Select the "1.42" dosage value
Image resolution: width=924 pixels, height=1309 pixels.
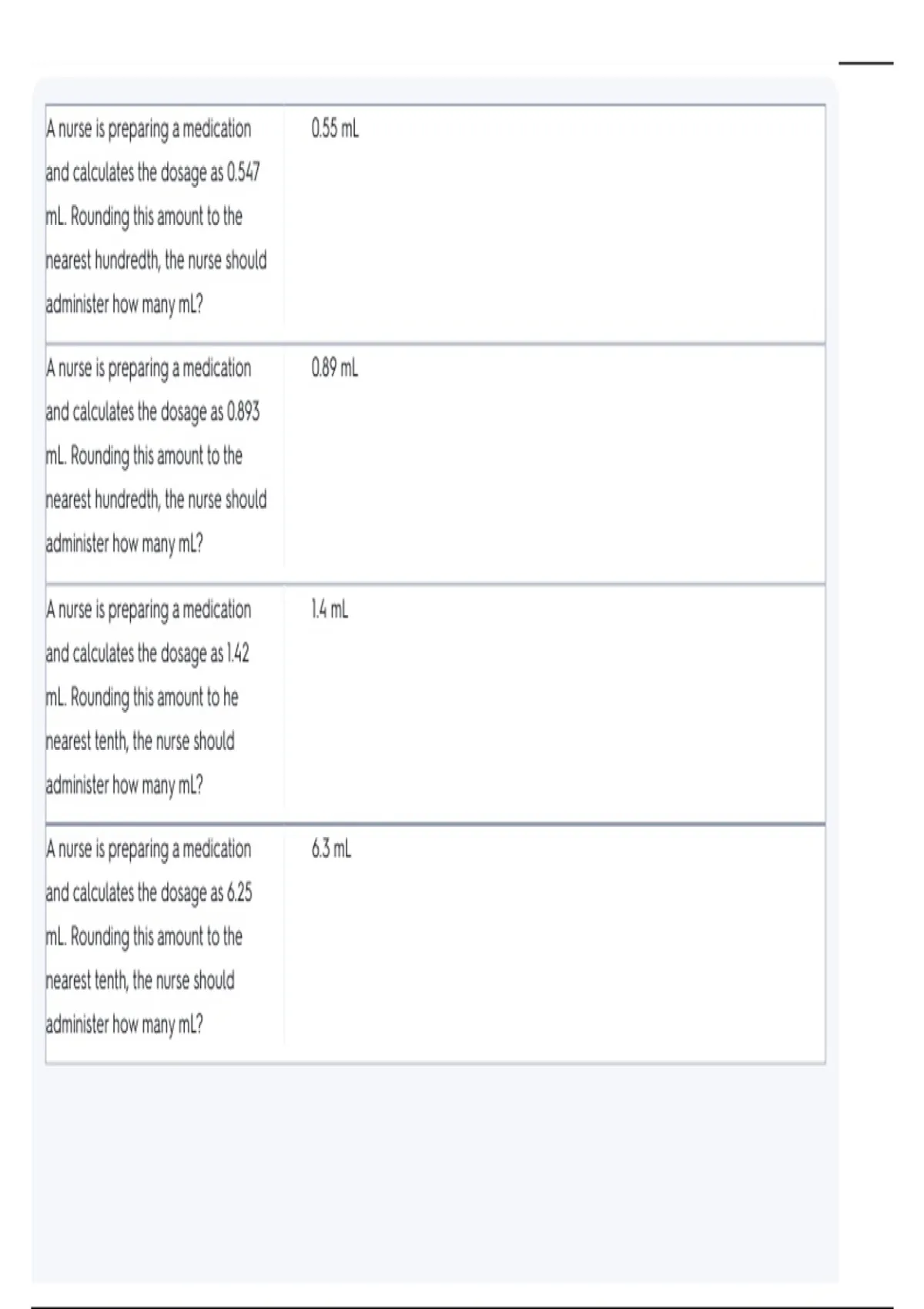click(x=238, y=654)
